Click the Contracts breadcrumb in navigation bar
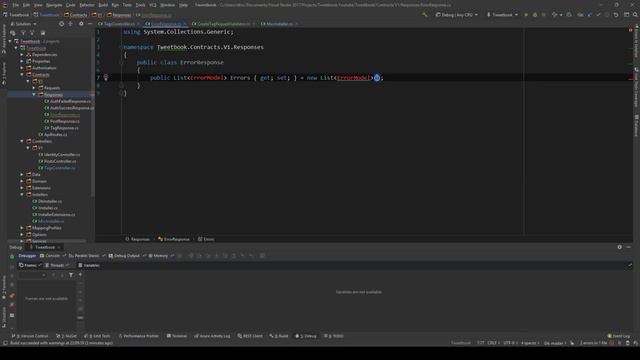Image resolution: width=640 pixels, height=360 pixels. click(76, 15)
